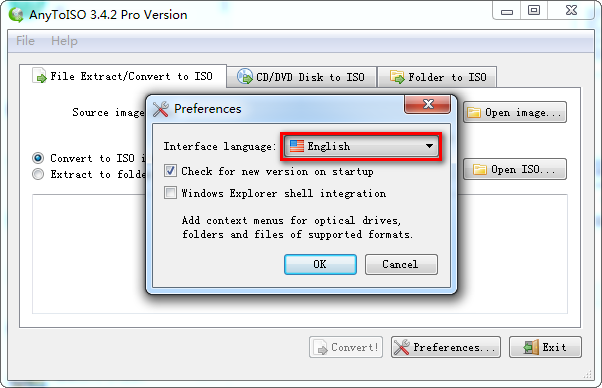Switch to CD/DVD Disk to ISO tab

(x=301, y=77)
